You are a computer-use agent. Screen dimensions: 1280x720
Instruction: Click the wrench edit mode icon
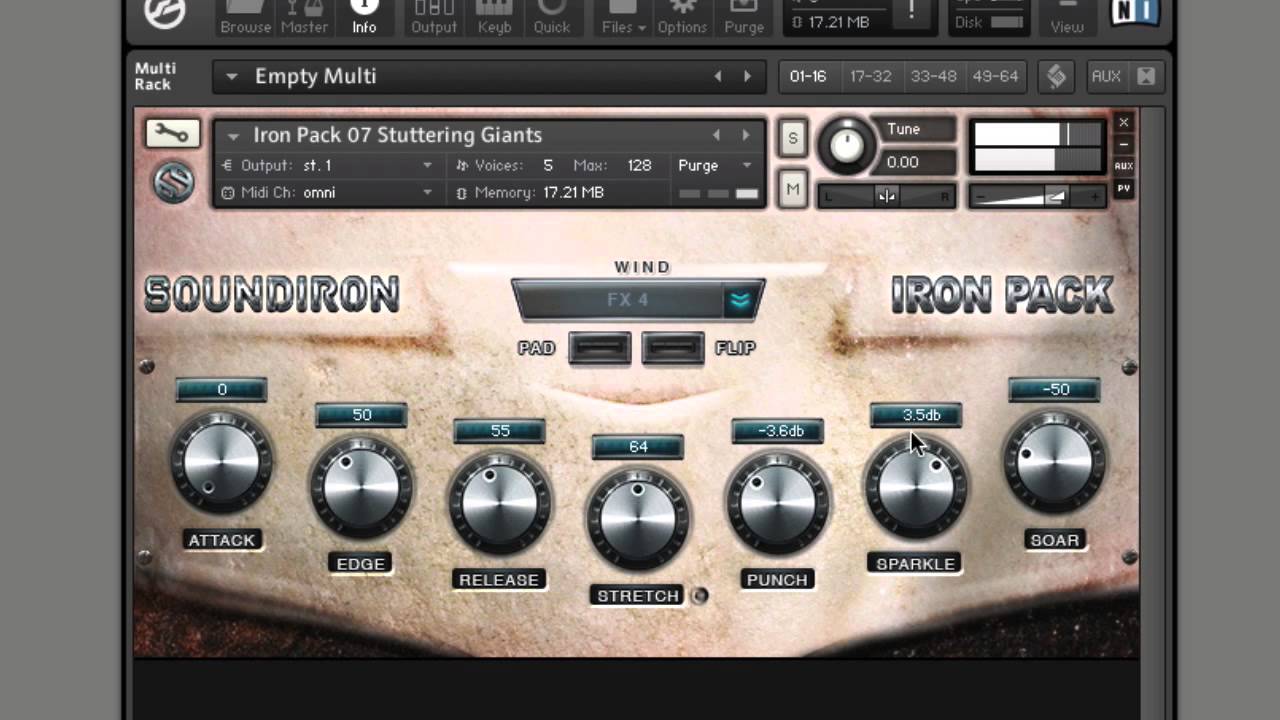[173, 133]
